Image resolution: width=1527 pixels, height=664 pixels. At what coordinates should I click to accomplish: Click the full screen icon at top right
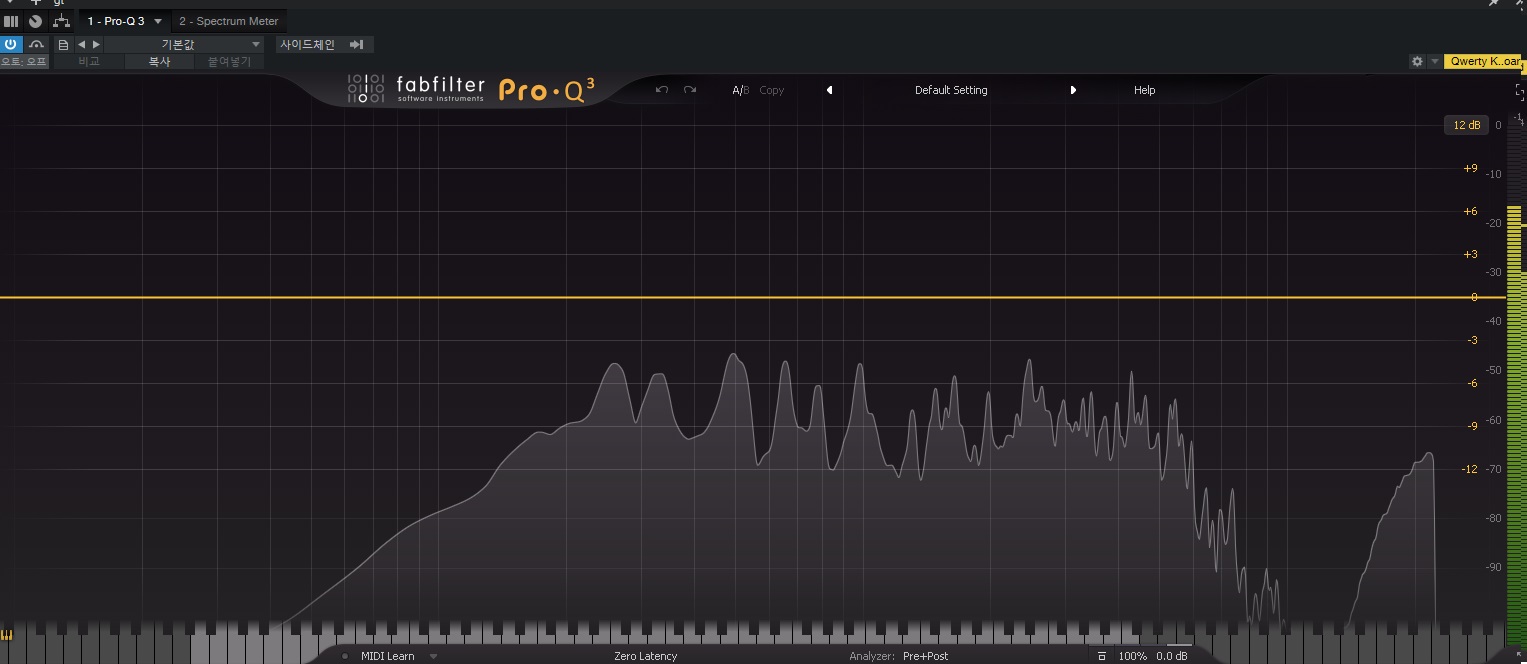1520,90
